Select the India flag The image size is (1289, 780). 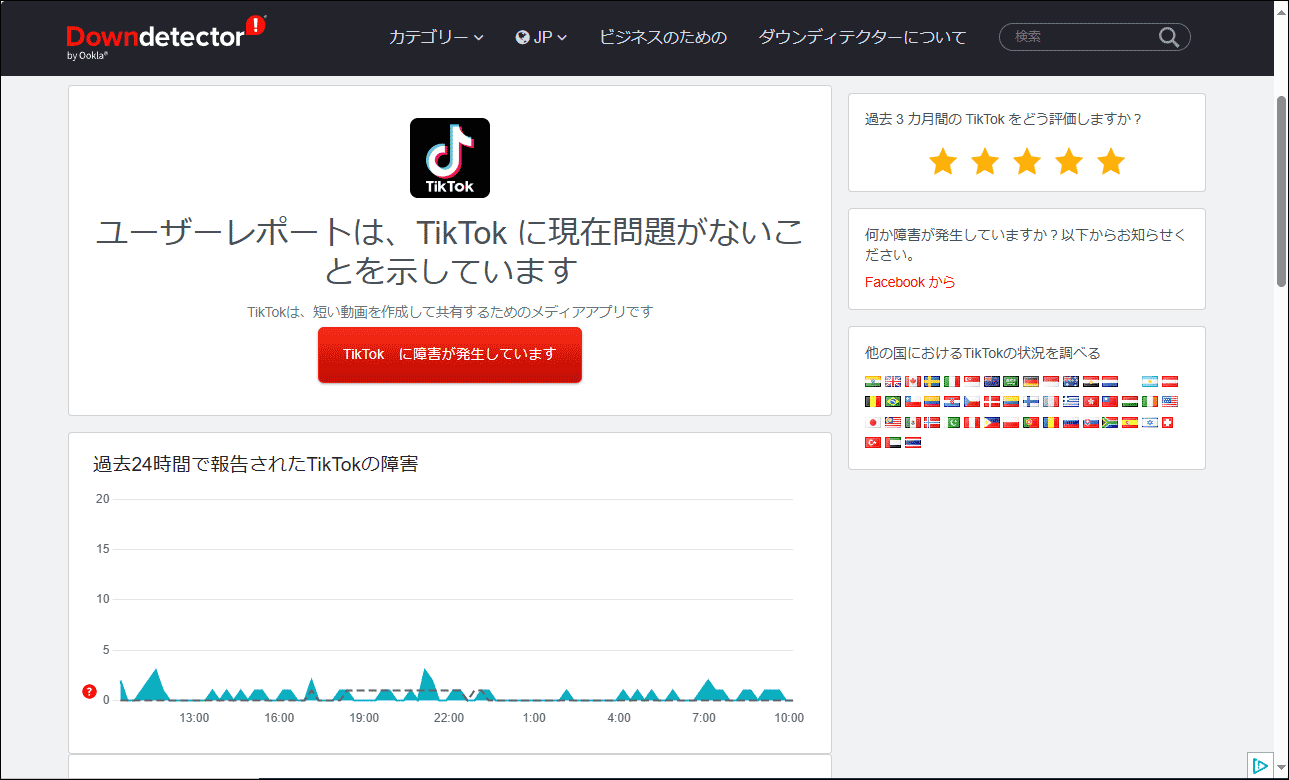[873, 382]
